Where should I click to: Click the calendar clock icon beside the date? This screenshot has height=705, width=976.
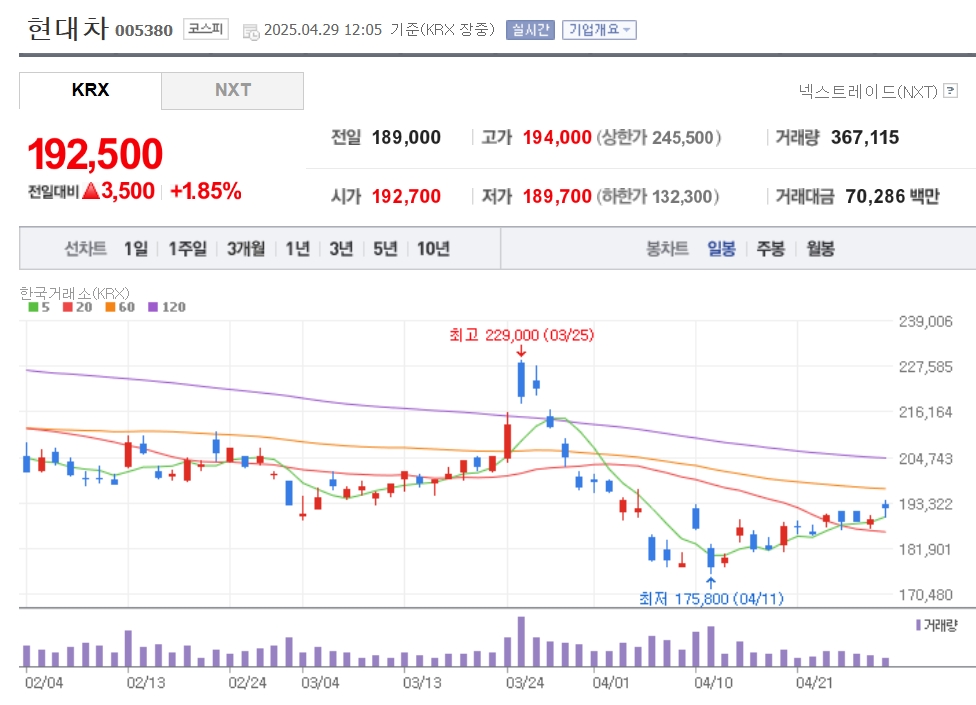251,31
